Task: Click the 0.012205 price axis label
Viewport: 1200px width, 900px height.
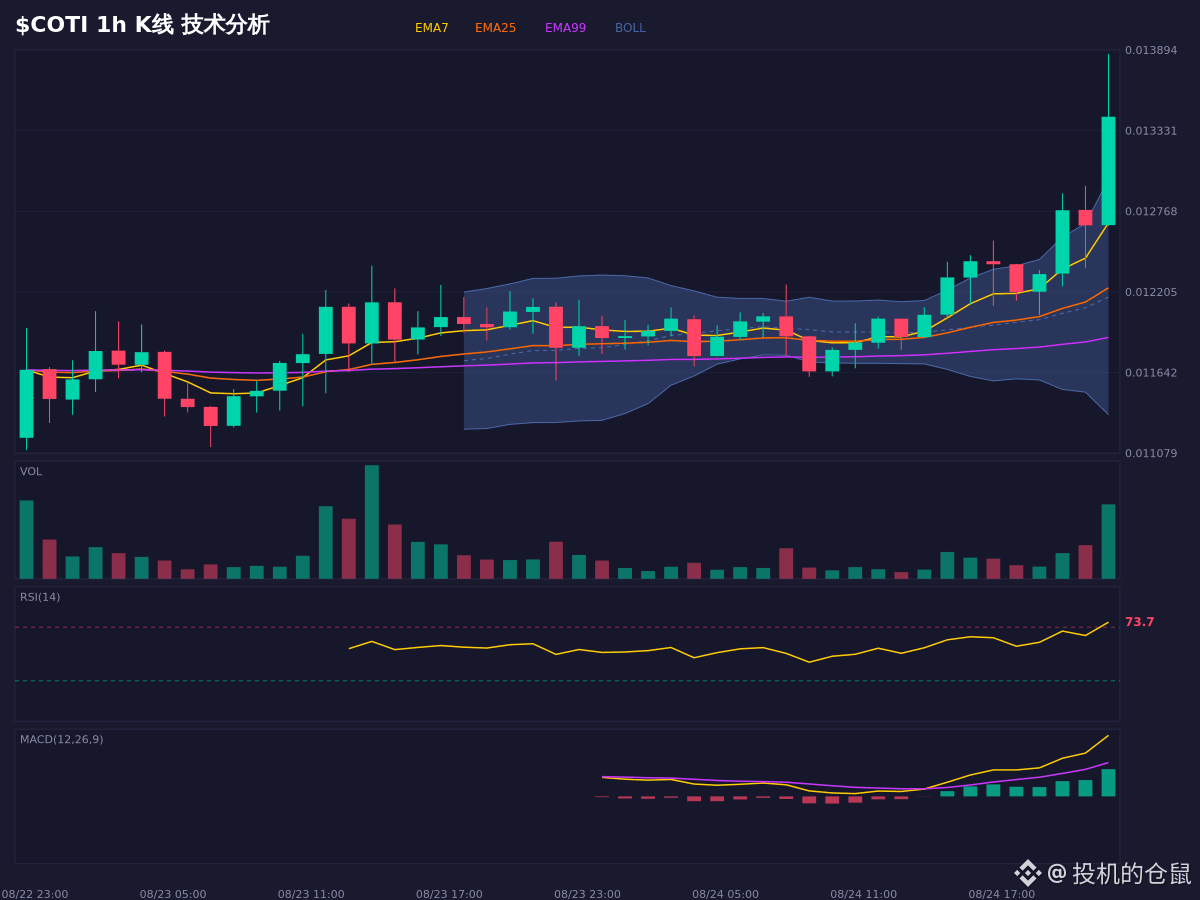Action: [1151, 292]
